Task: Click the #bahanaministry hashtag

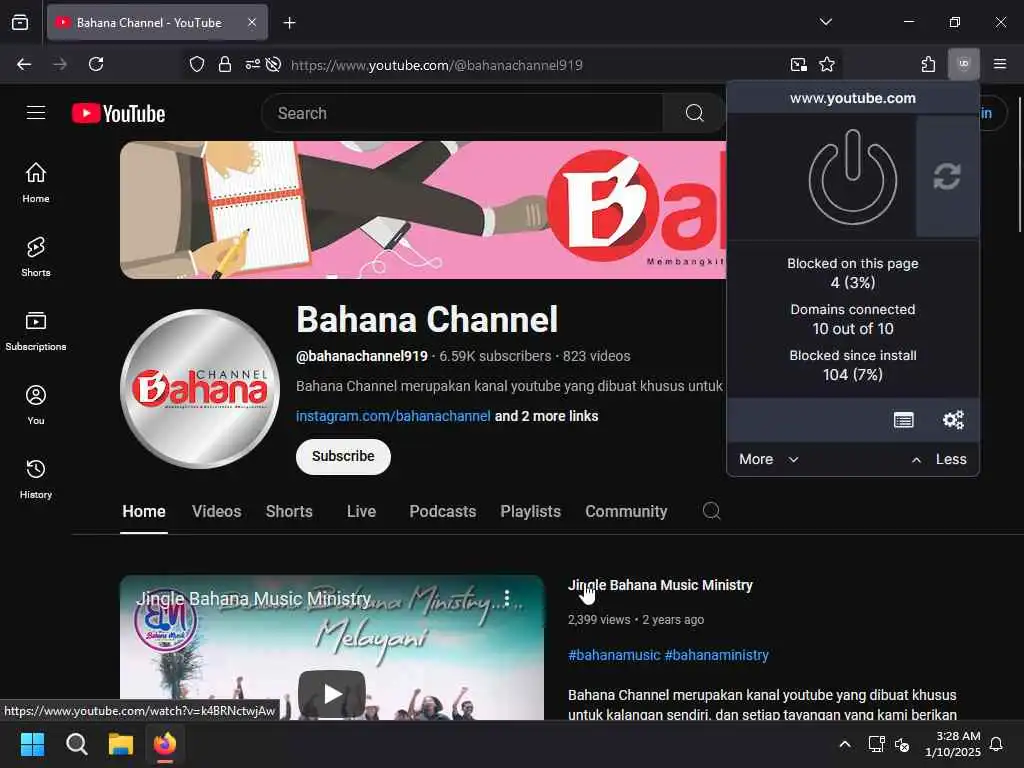Action: click(x=716, y=655)
